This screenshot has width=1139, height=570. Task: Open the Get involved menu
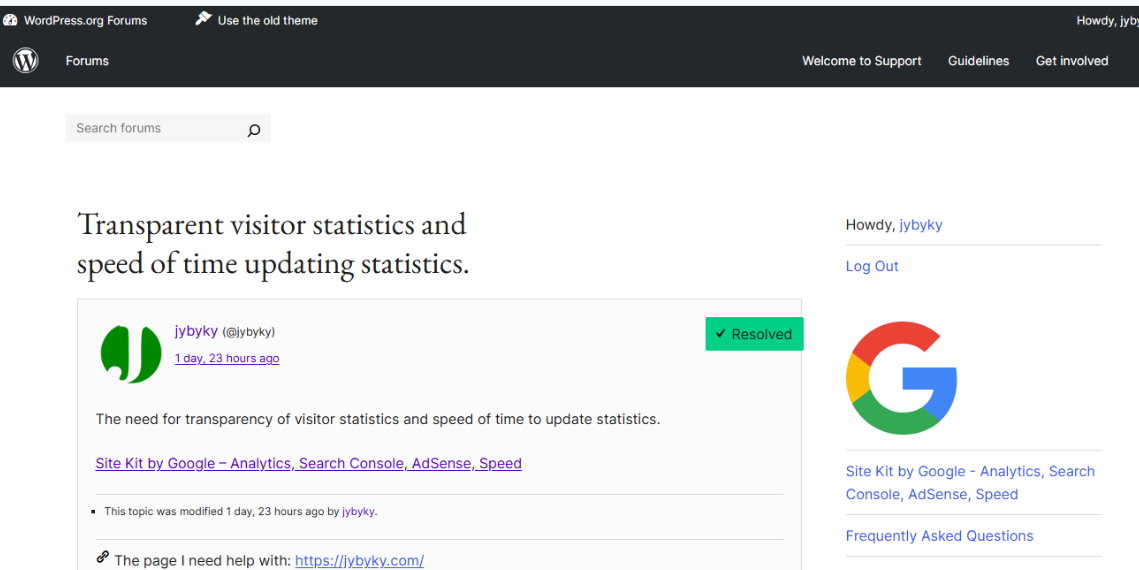coord(1071,61)
